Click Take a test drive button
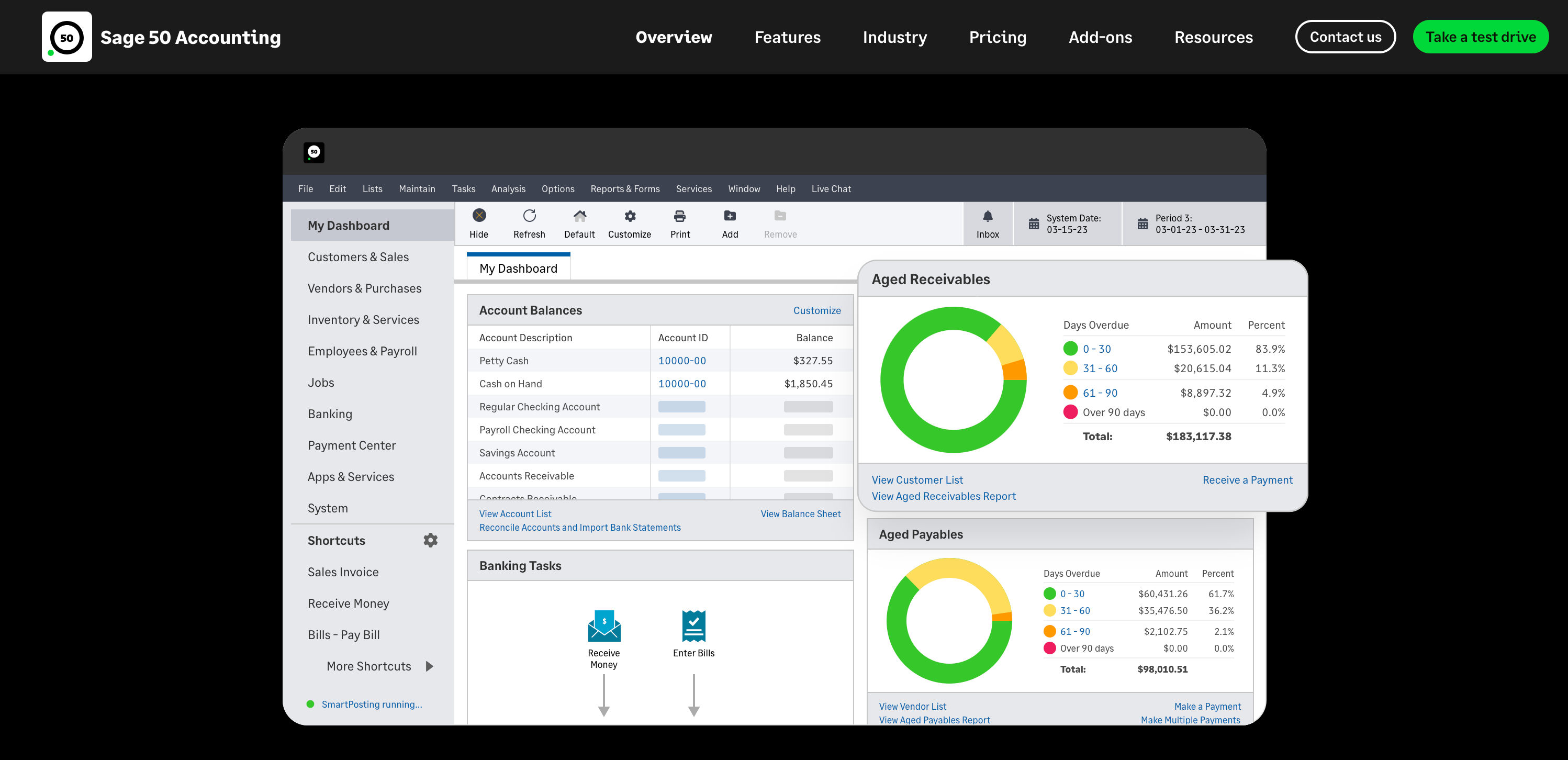 pyautogui.click(x=1481, y=37)
